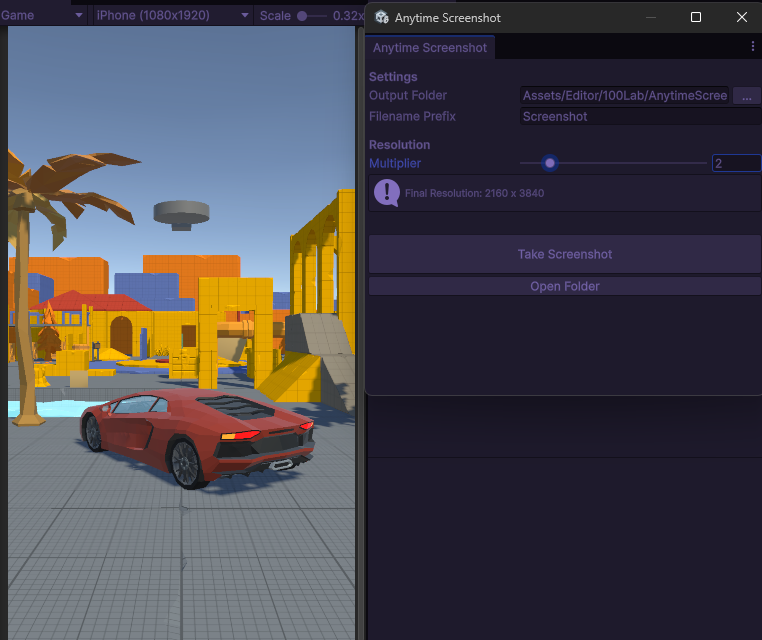Click the Take Screenshot button
Image resolution: width=762 pixels, height=640 pixels.
click(565, 254)
